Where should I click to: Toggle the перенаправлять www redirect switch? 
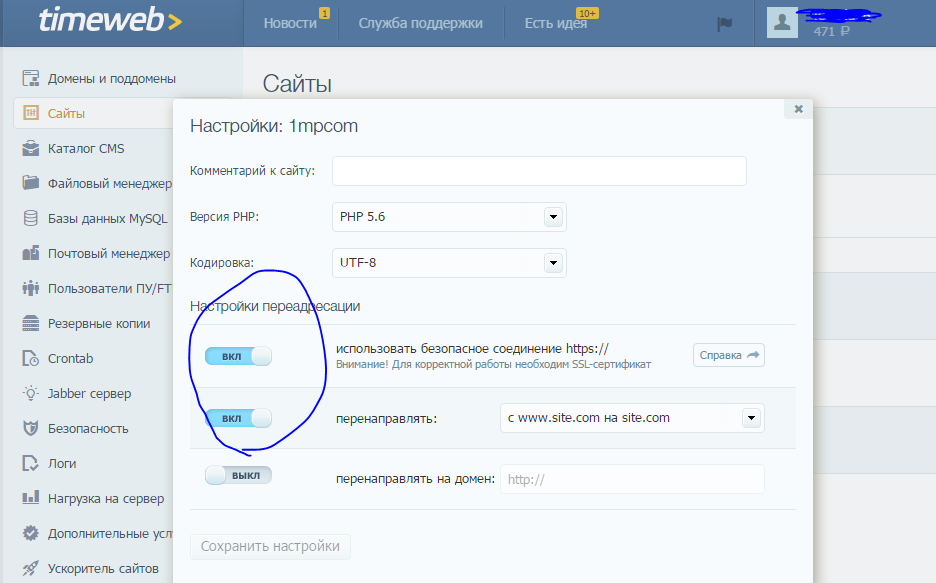pyautogui.click(x=238, y=418)
